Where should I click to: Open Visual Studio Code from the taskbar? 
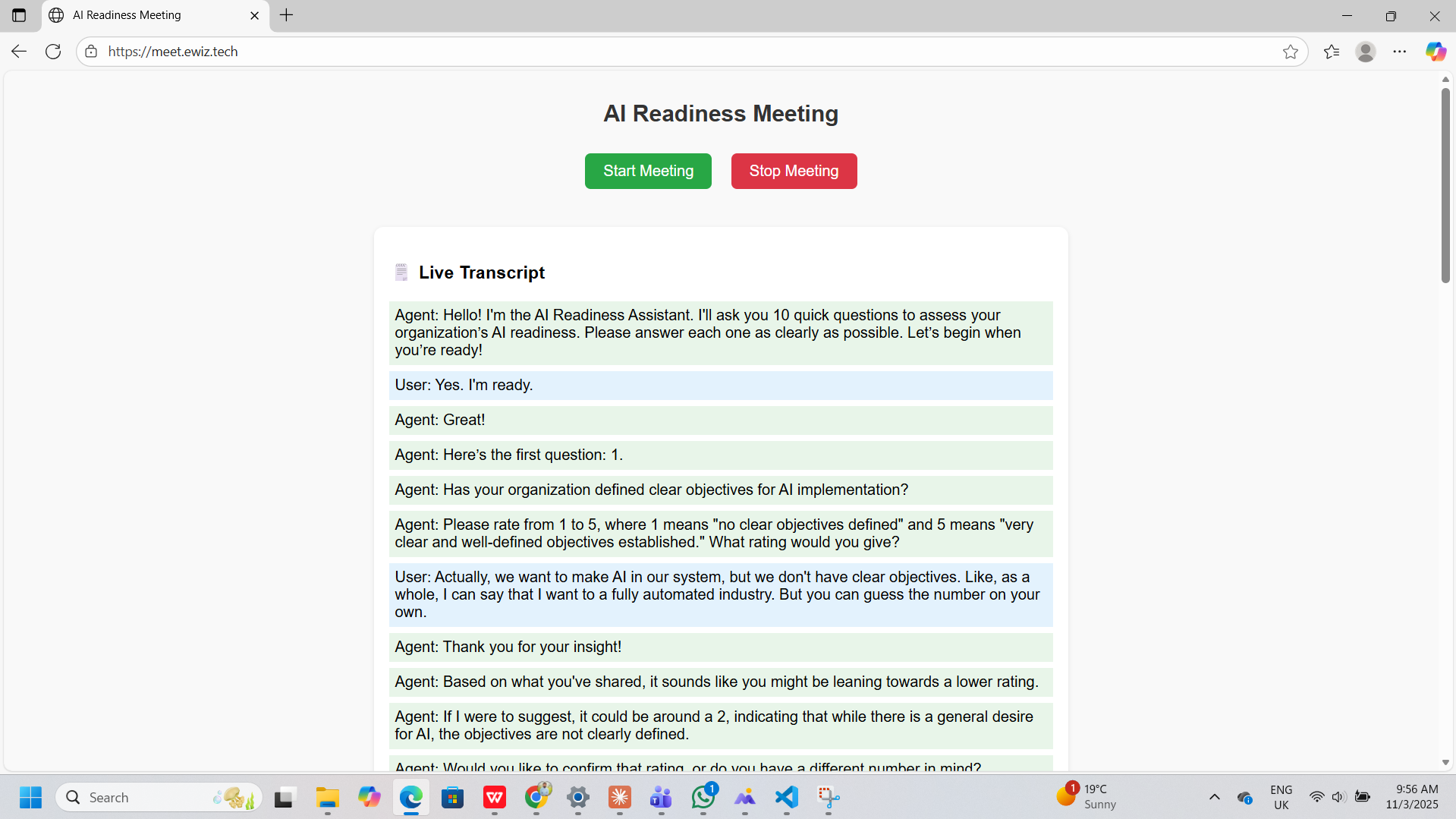(x=787, y=797)
